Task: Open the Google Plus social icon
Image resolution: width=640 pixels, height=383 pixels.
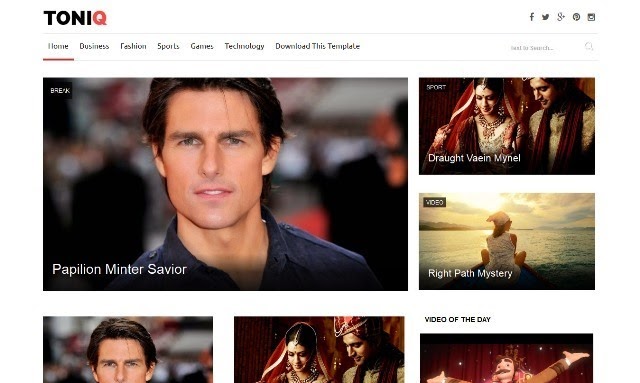Action: (561, 17)
